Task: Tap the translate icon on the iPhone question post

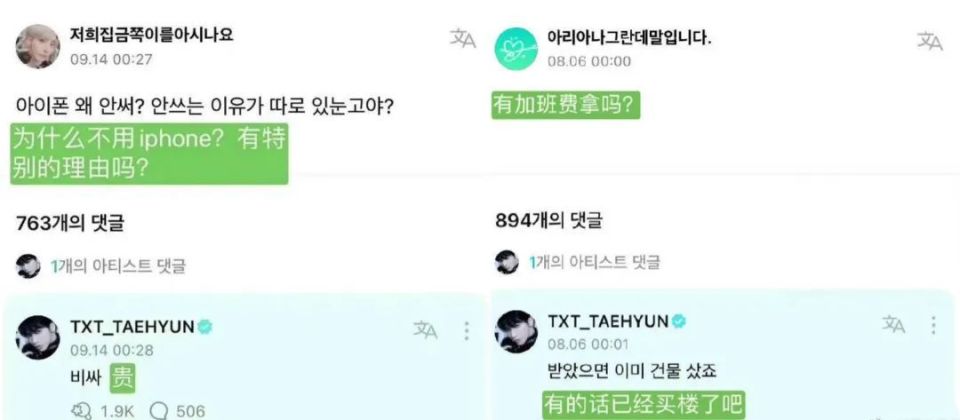Action: tap(462, 39)
